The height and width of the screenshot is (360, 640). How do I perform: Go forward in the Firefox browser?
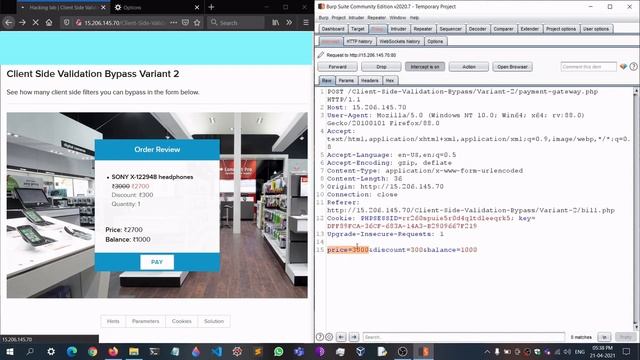[22, 22]
